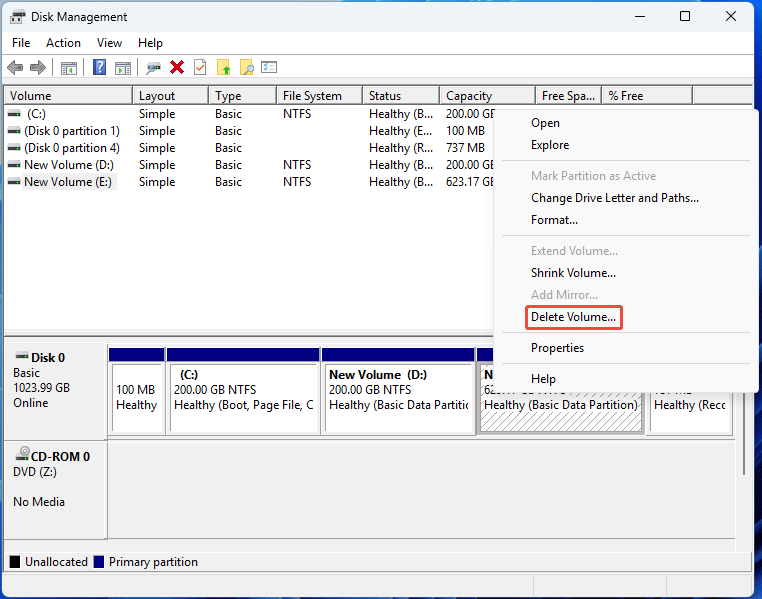762x599 pixels.
Task: Choose Open from the context menu
Action: pos(545,123)
